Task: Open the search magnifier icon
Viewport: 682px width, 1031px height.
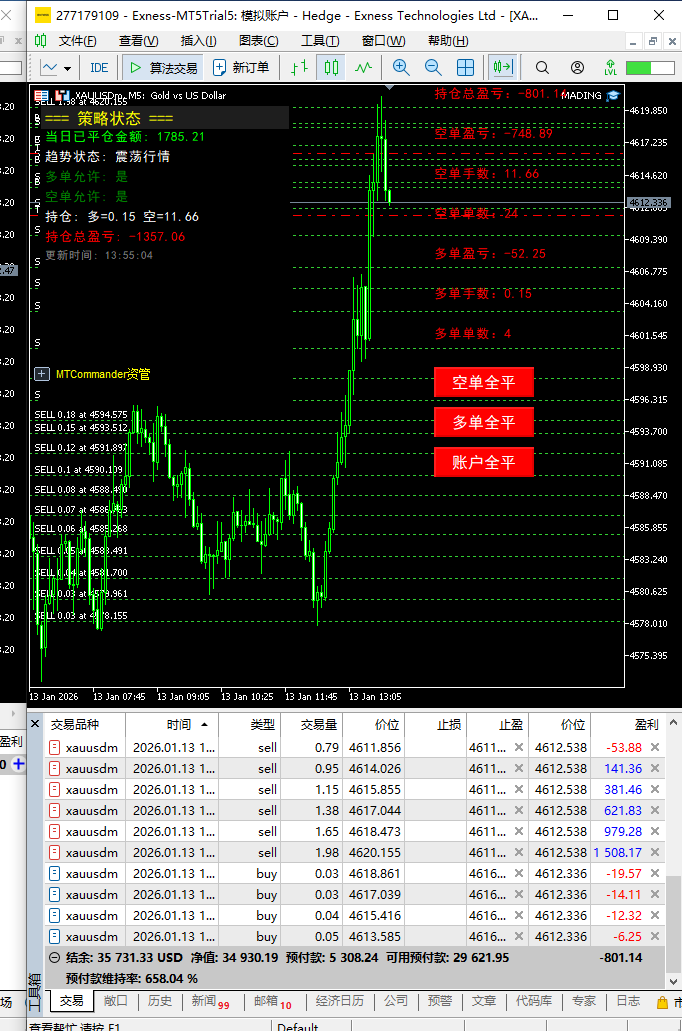Action: (x=542, y=68)
